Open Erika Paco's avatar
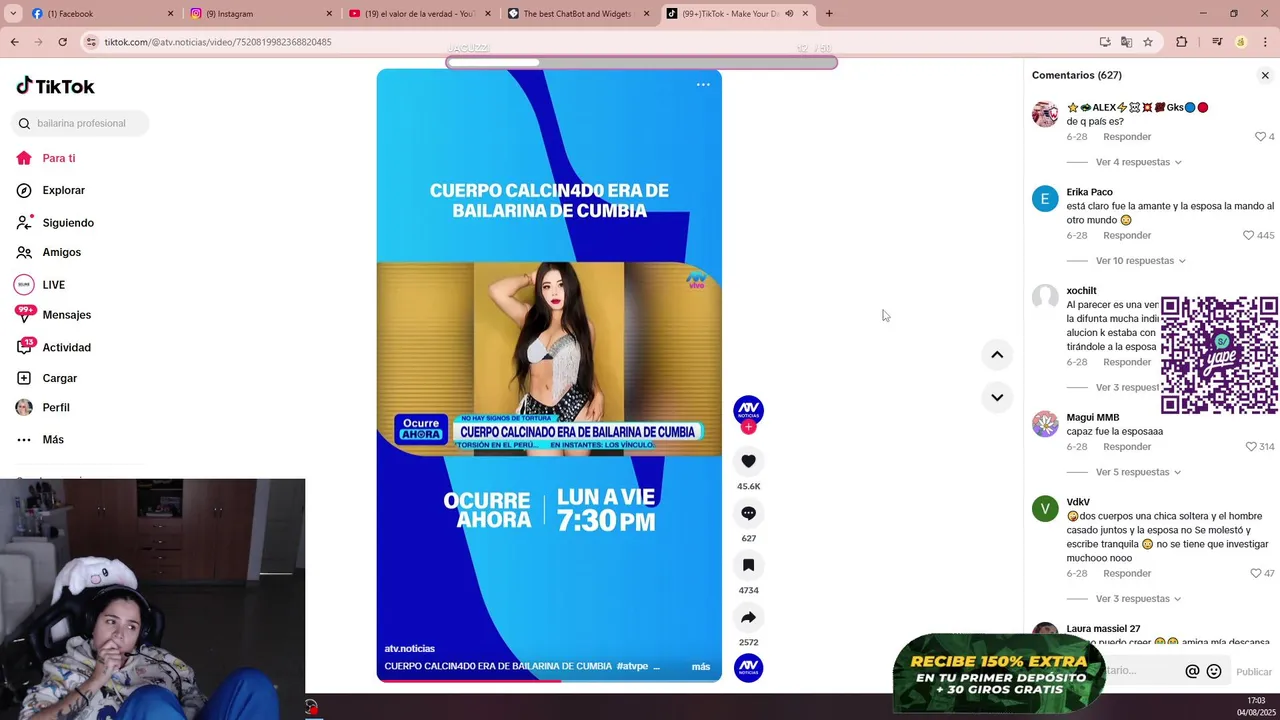 tap(1045, 199)
